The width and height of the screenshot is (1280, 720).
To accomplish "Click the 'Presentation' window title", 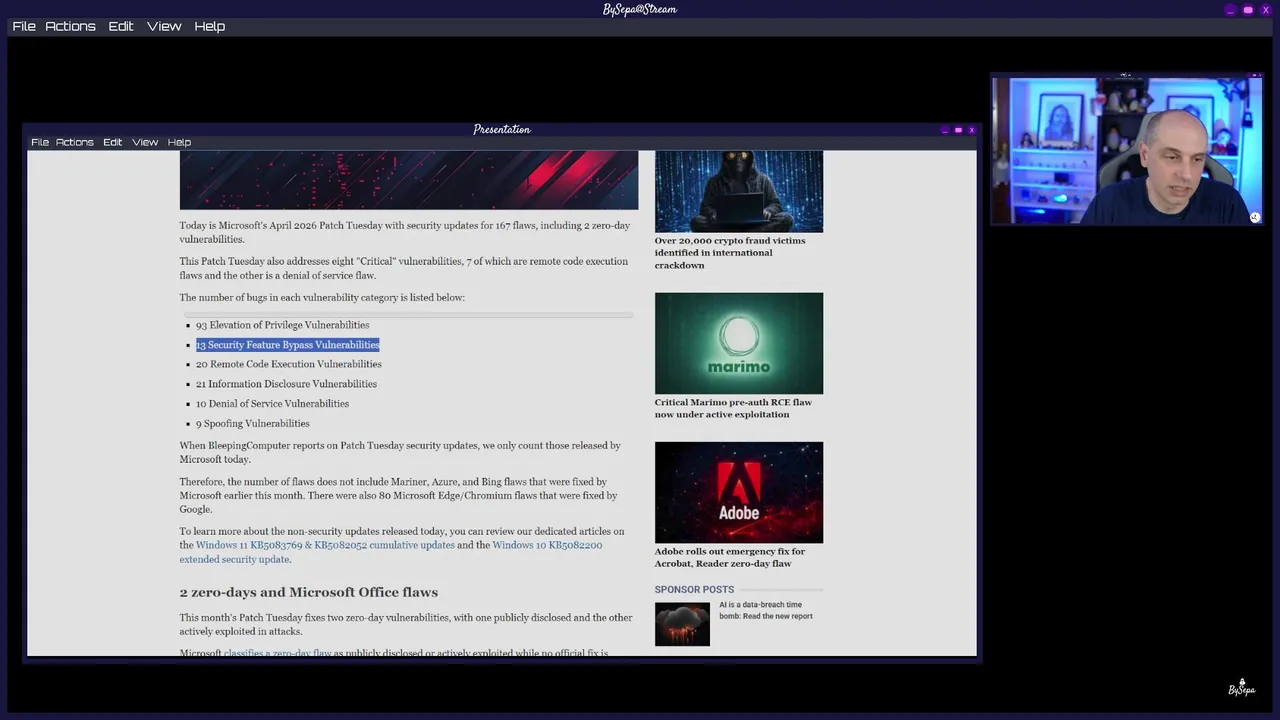I will click(502, 130).
